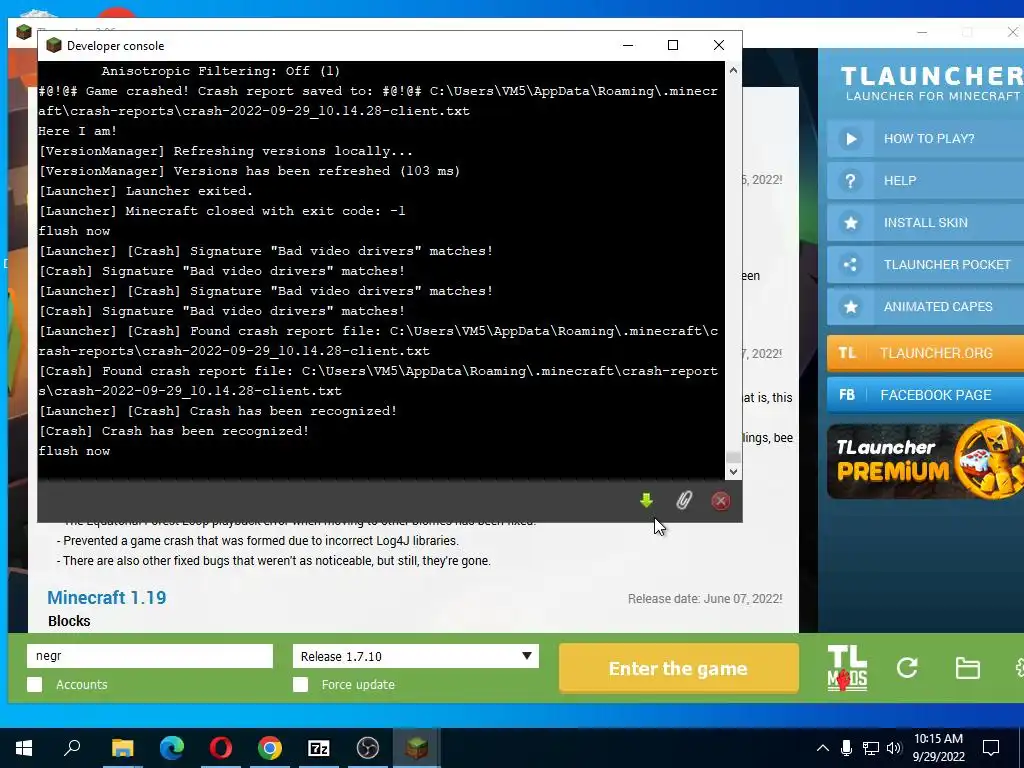Open OBS Studio from the taskbar
Image resolution: width=1024 pixels, height=768 pixels.
[368, 748]
